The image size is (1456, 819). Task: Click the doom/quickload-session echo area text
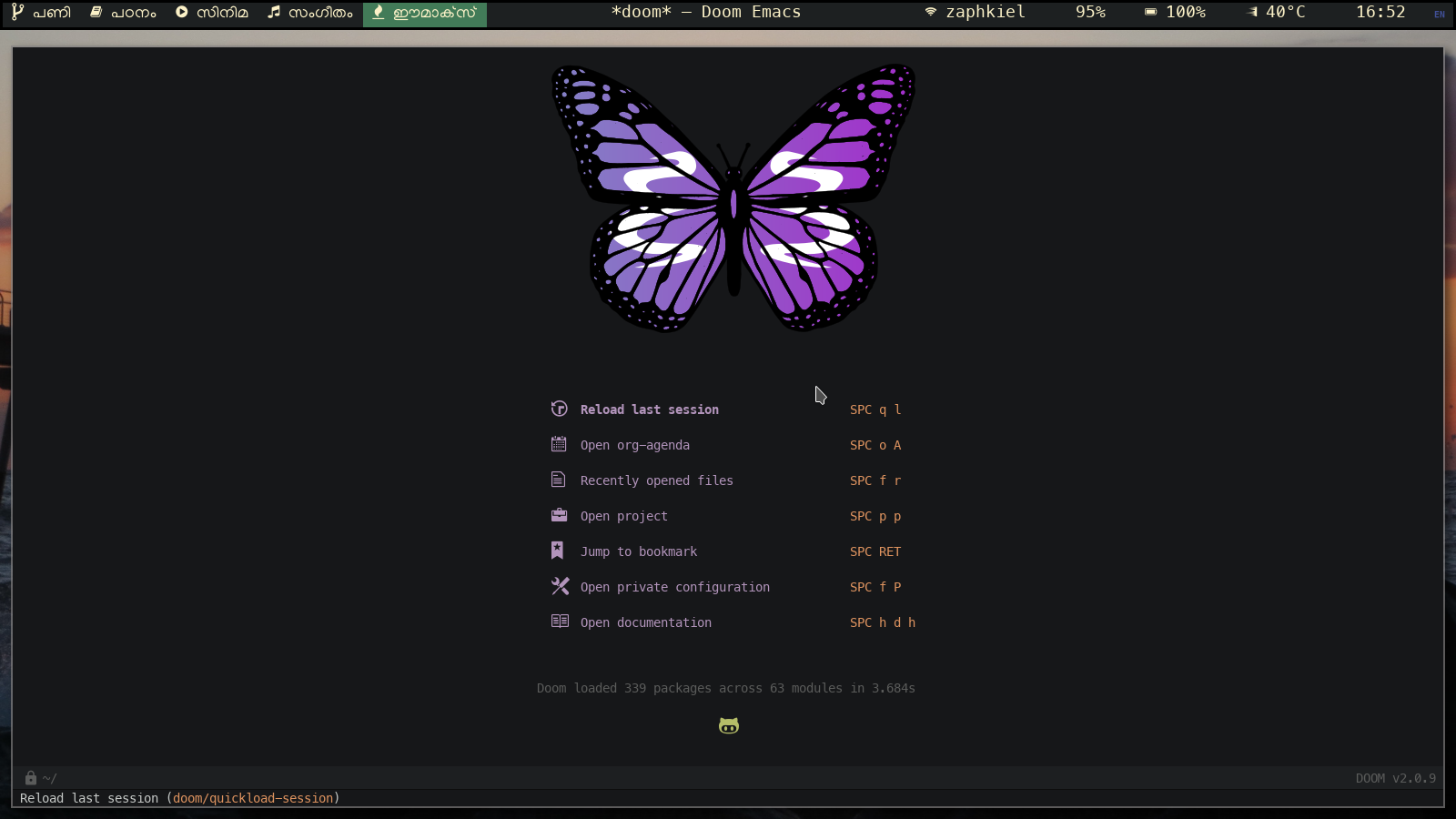[253, 798]
